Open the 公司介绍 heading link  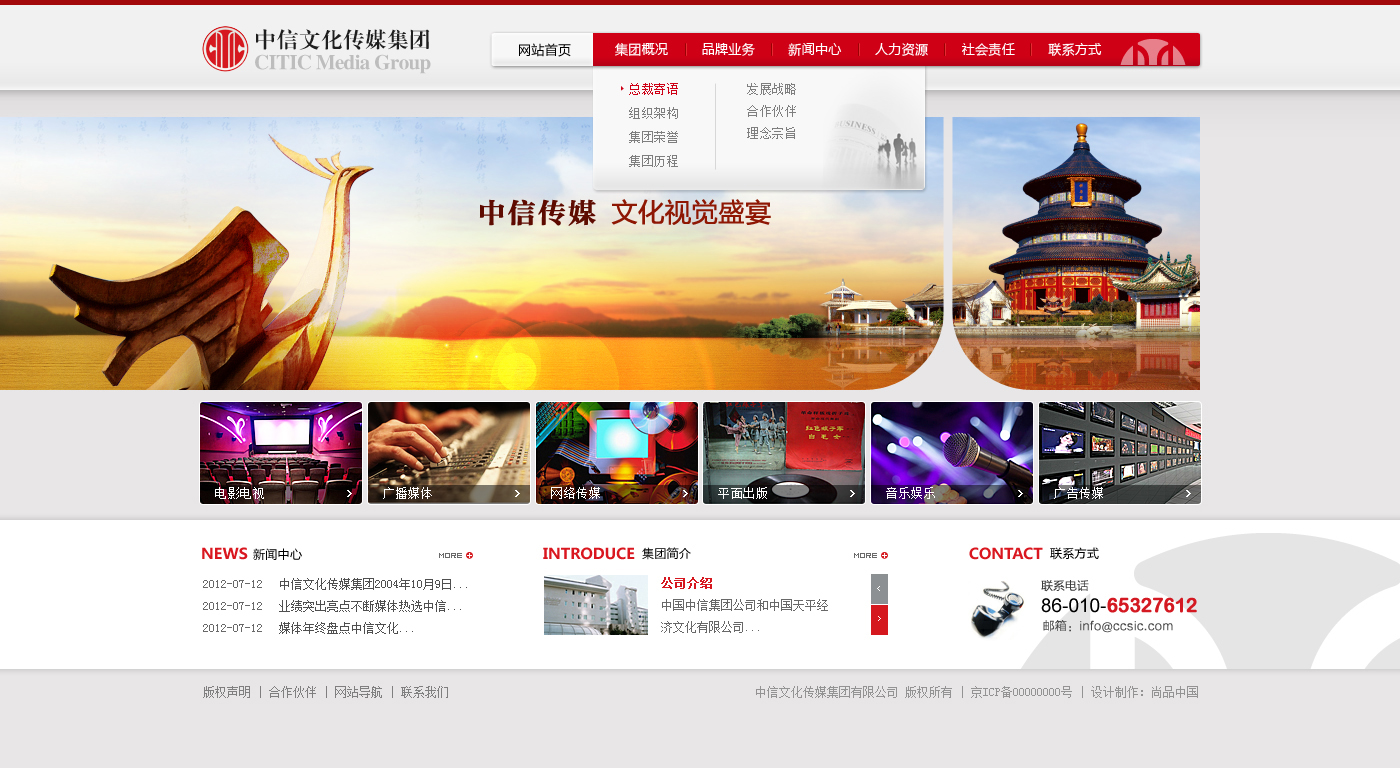point(686,583)
